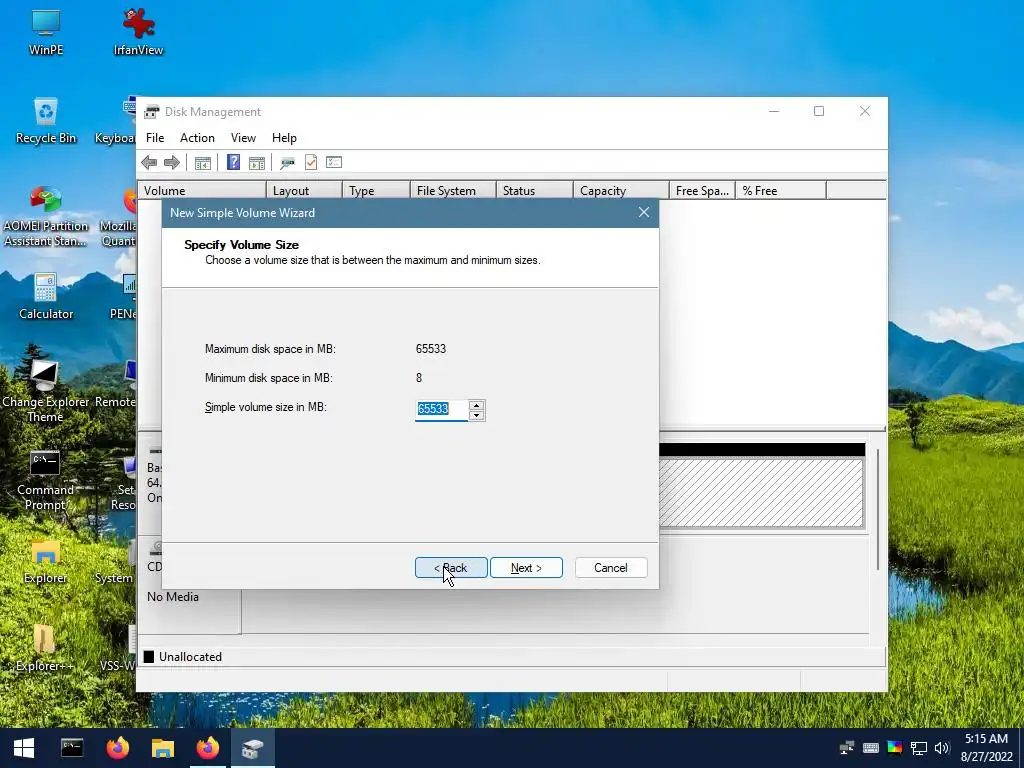The image size is (1024, 768).
Task: Close the New Simple Volume Wizard dialog
Action: (x=644, y=212)
